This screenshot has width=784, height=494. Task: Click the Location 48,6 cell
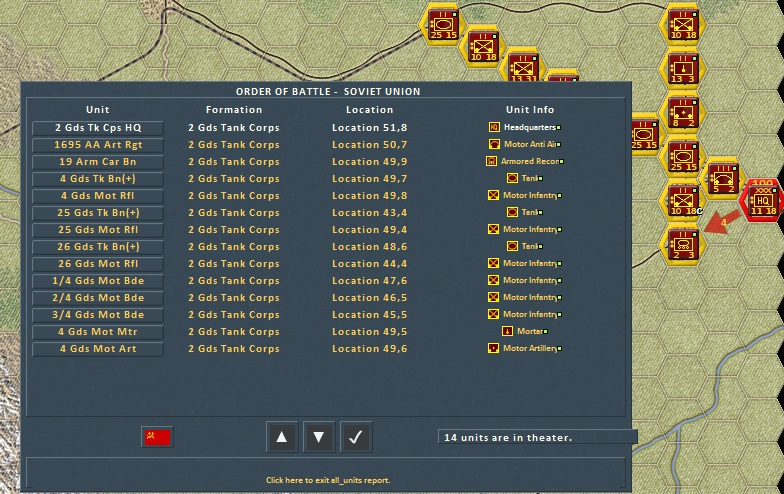370,246
